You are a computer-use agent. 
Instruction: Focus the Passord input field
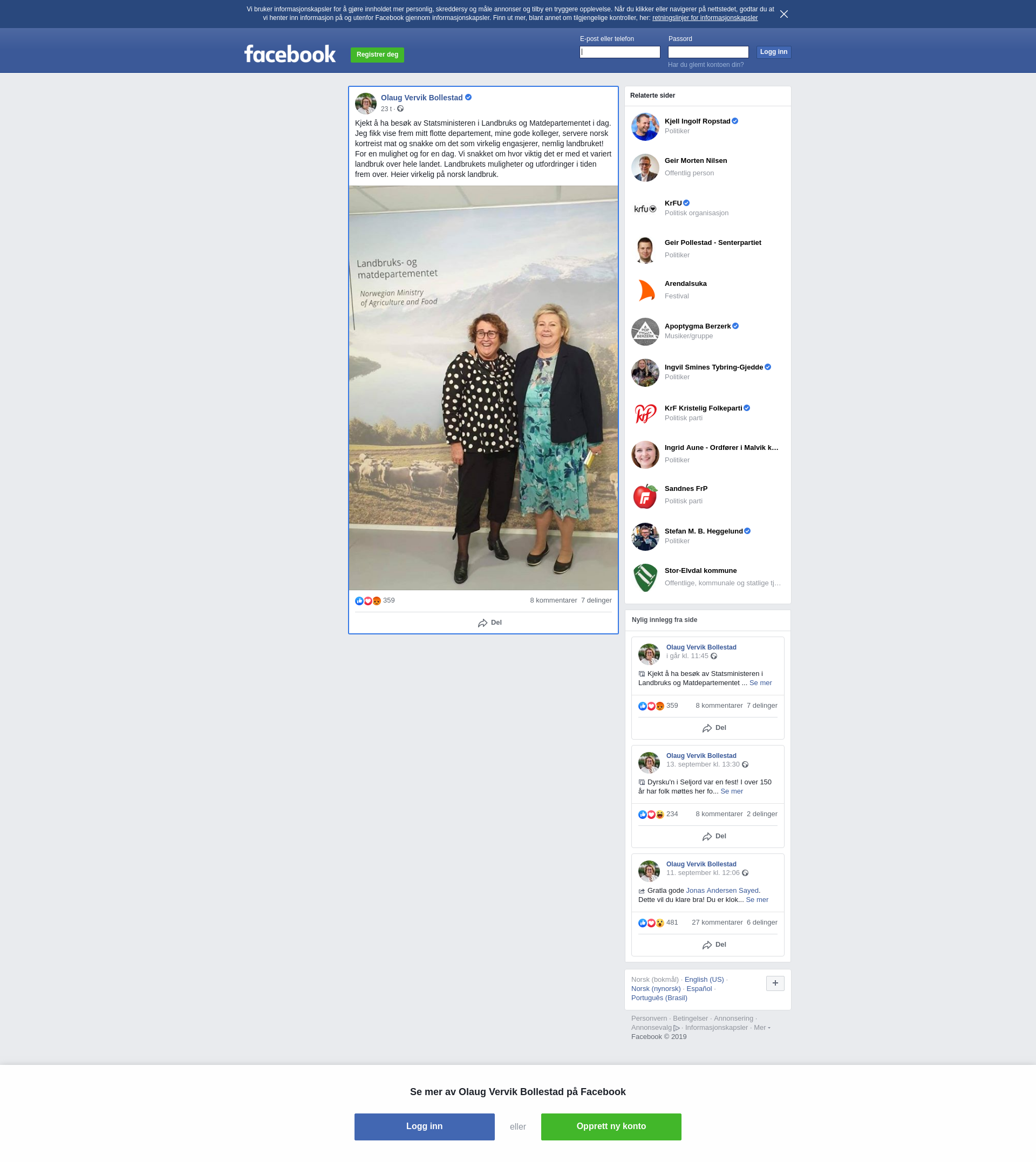pyautogui.click(x=707, y=52)
